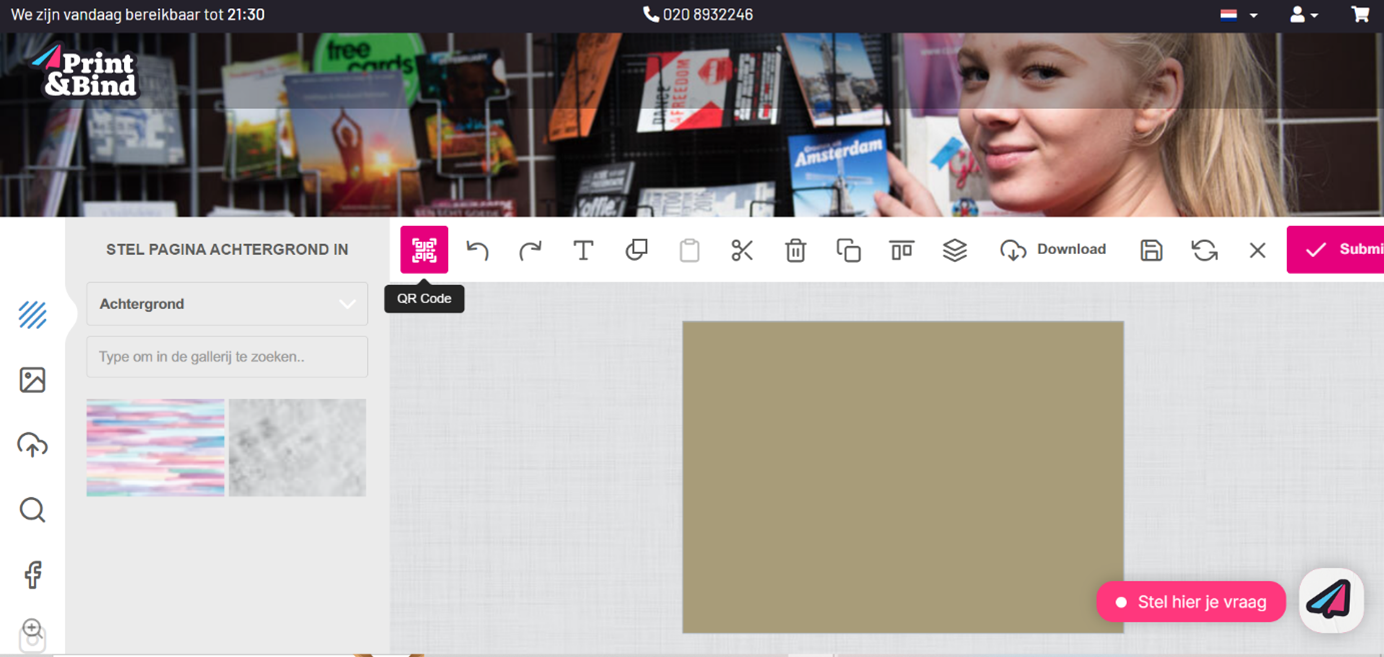This screenshot has height=657, width=1384.
Task: Select the Text tool
Action: click(x=583, y=250)
